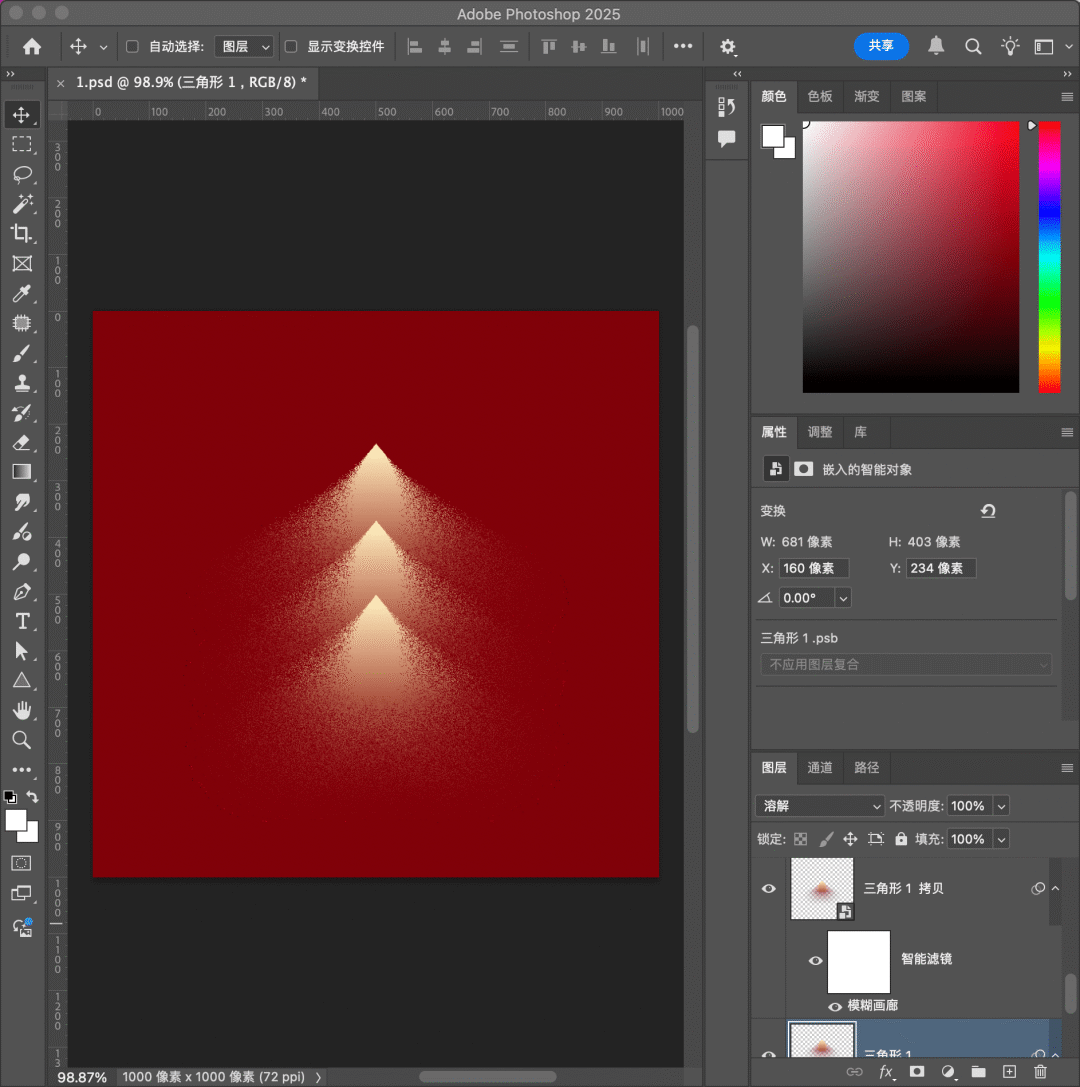
Task: Click the X position input field
Action: [813, 568]
